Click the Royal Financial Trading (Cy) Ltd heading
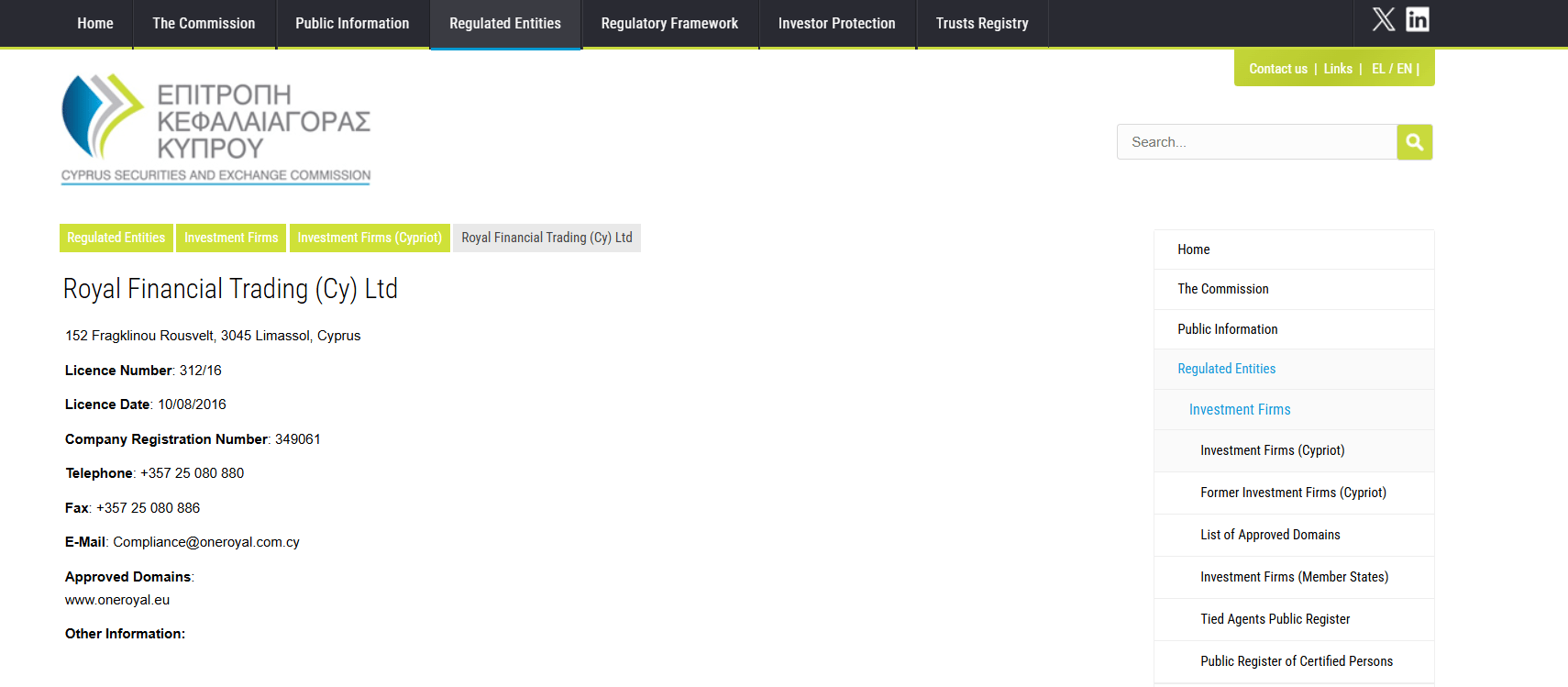Image resolution: width=1568 pixels, height=687 pixels. (230, 289)
